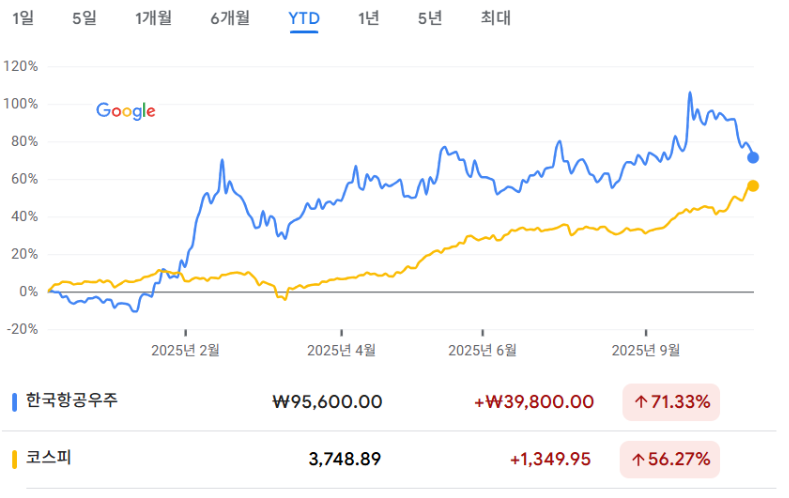
Task: Switch to the 5일 chart range
Action: point(84,18)
